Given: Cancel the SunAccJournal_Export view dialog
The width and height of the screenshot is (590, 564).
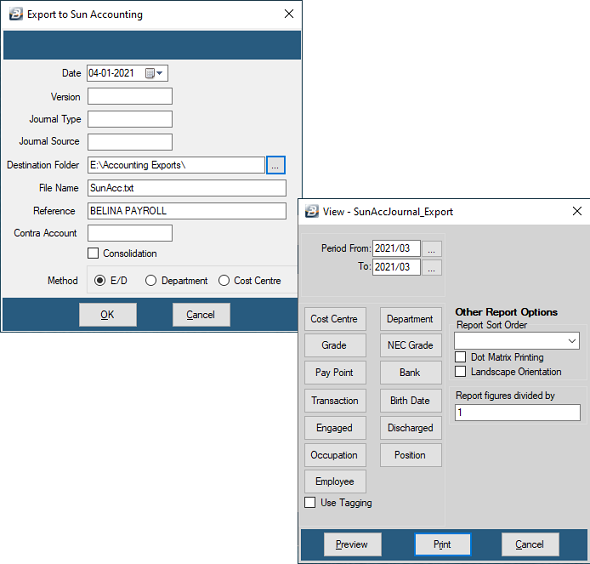Looking at the screenshot, I should pyautogui.click(x=530, y=544).
